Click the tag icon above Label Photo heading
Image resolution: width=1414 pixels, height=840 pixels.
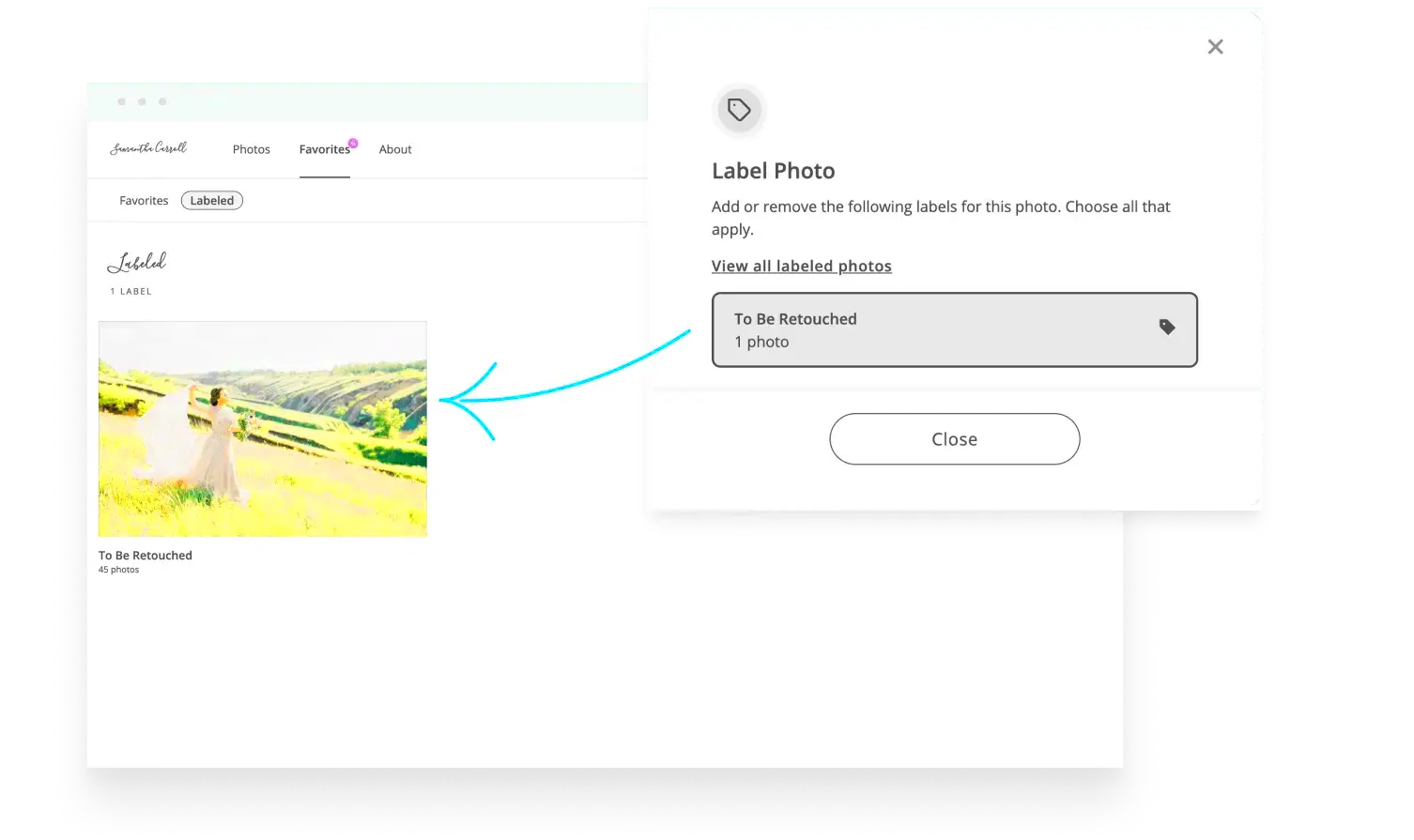[x=739, y=110]
